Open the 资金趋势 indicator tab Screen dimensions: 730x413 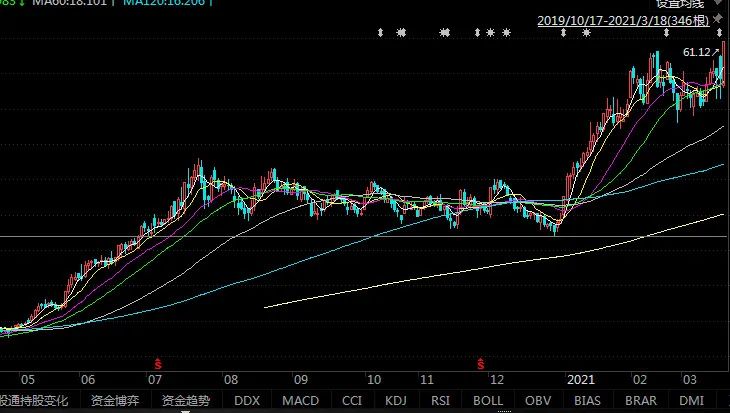(x=184, y=401)
